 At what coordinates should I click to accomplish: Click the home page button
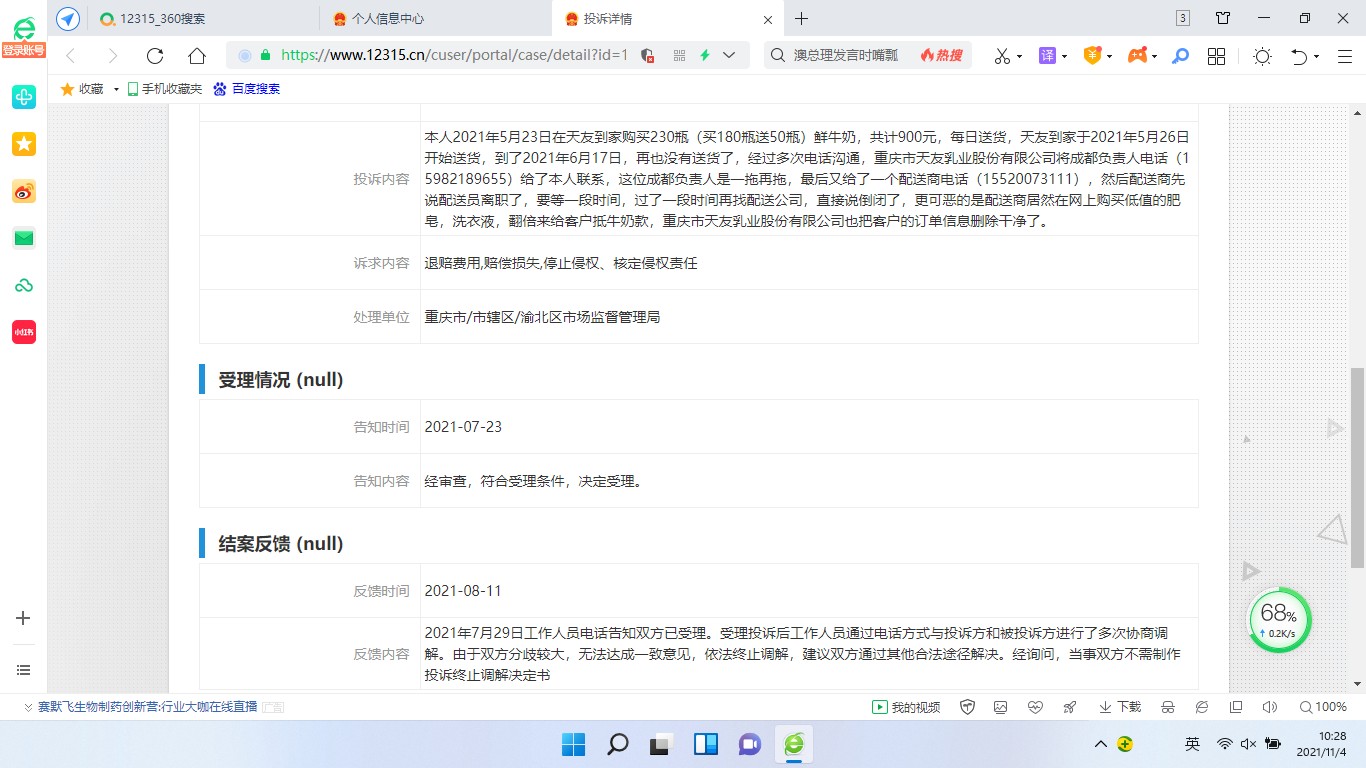point(197,56)
